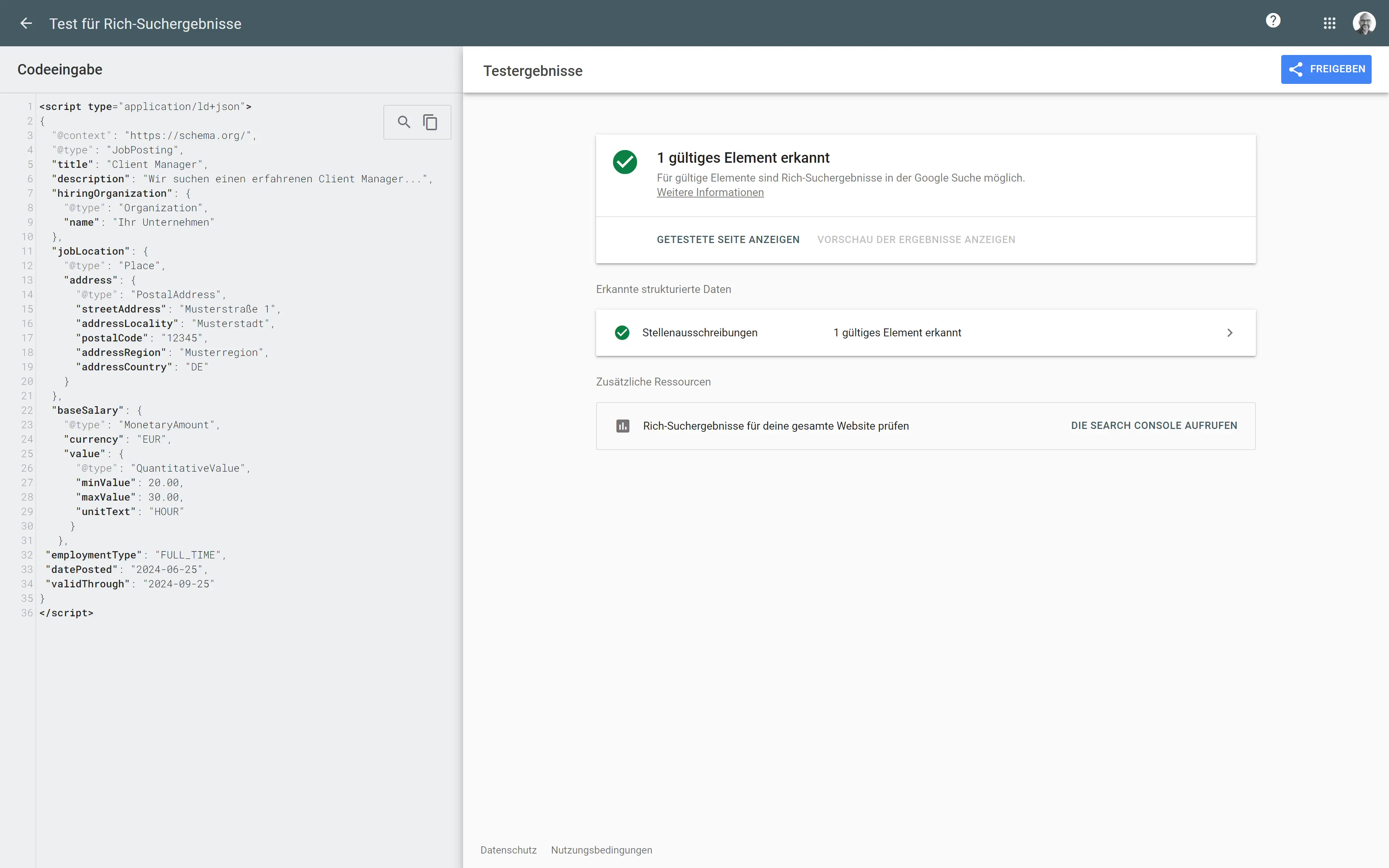Click GETESTETE SEITE ANZEIGEN
This screenshot has height=868, width=1389.
(728, 240)
